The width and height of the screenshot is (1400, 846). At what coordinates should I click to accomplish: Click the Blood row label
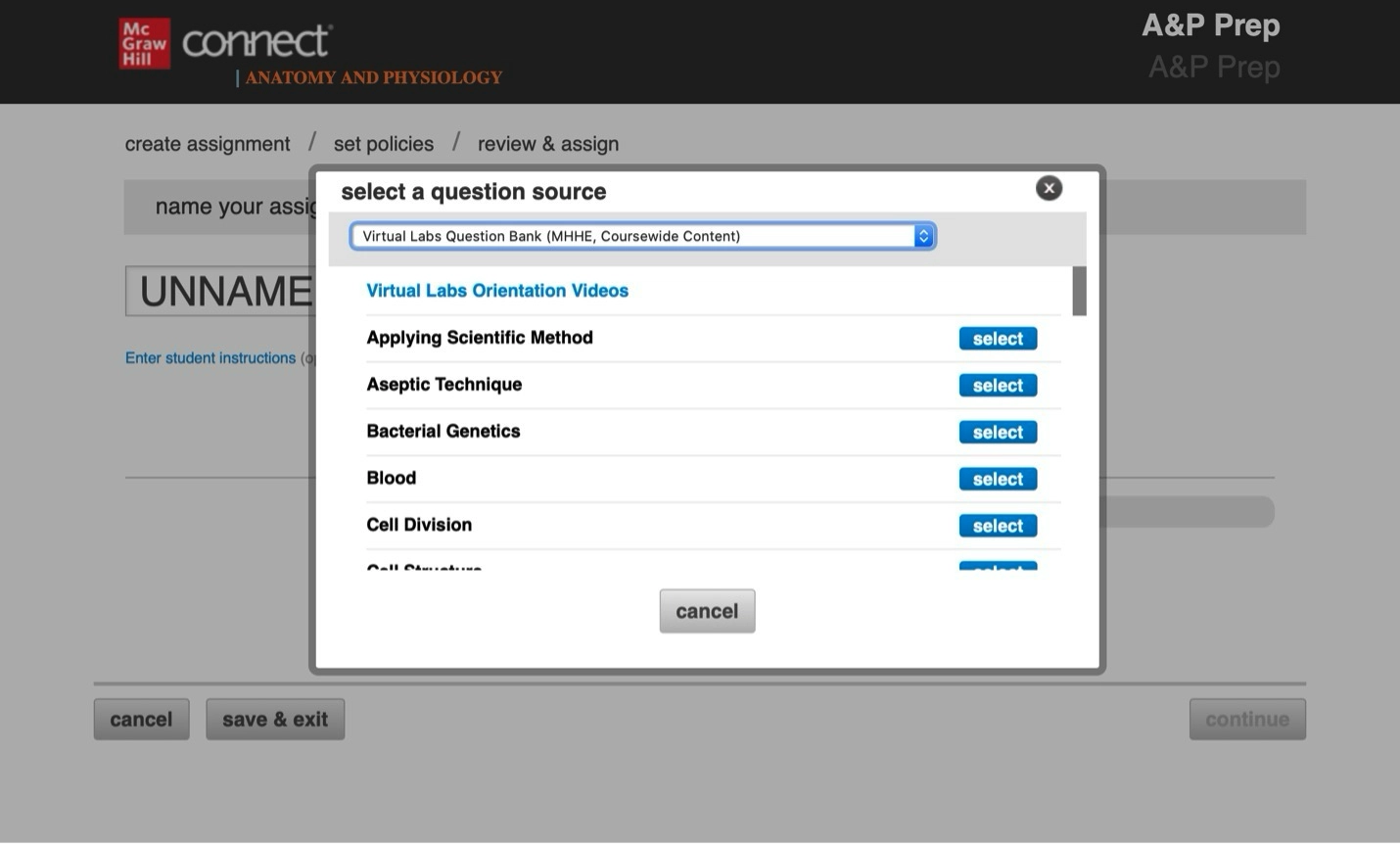coord(392,478)
